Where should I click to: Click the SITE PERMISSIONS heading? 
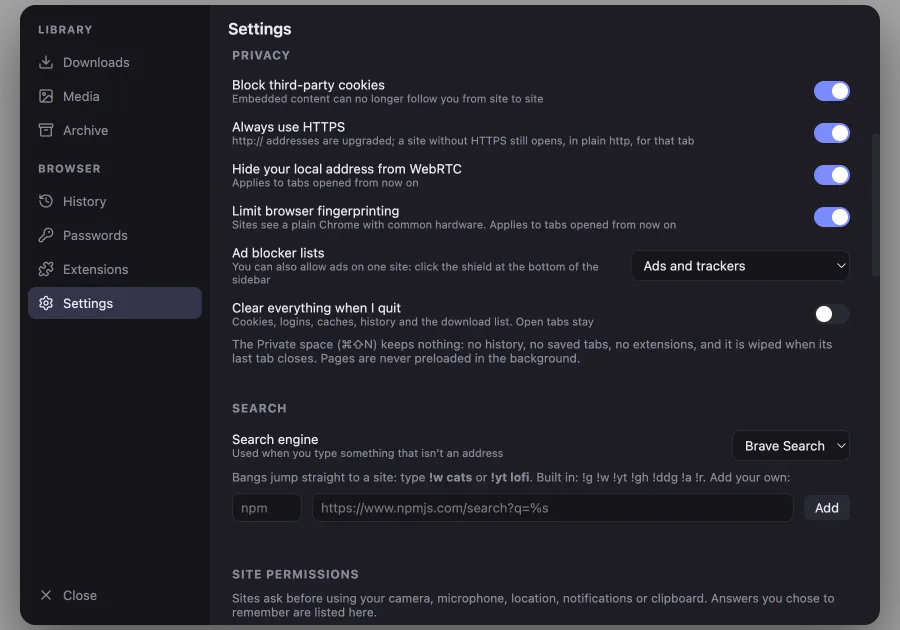tap(296, 574)
